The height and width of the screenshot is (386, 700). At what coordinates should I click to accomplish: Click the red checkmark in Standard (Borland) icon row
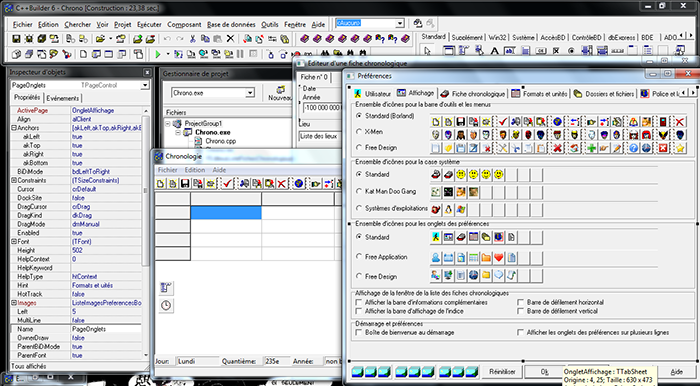[x=503, y=121]
